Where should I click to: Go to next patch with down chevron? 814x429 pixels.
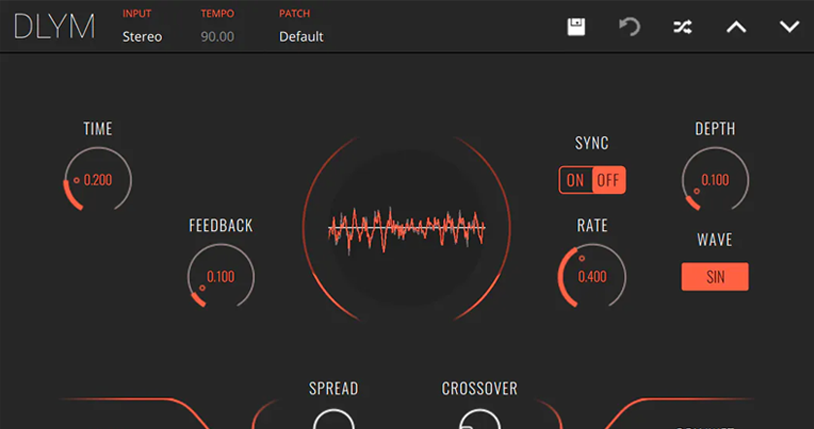coord(790,27)
